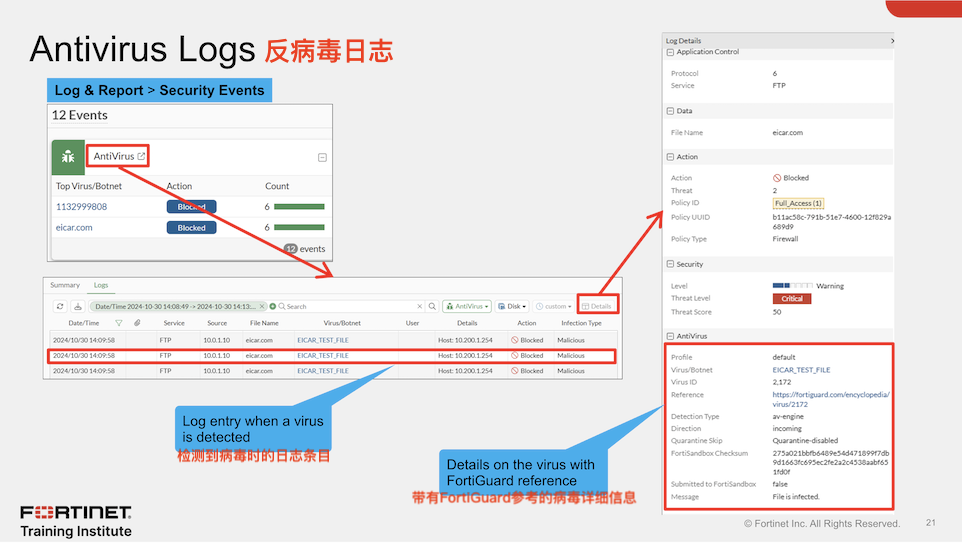Switch to the Logs tab
This screenshot has width=962, height=543.
pyautogui.click(x=101, y=285)
